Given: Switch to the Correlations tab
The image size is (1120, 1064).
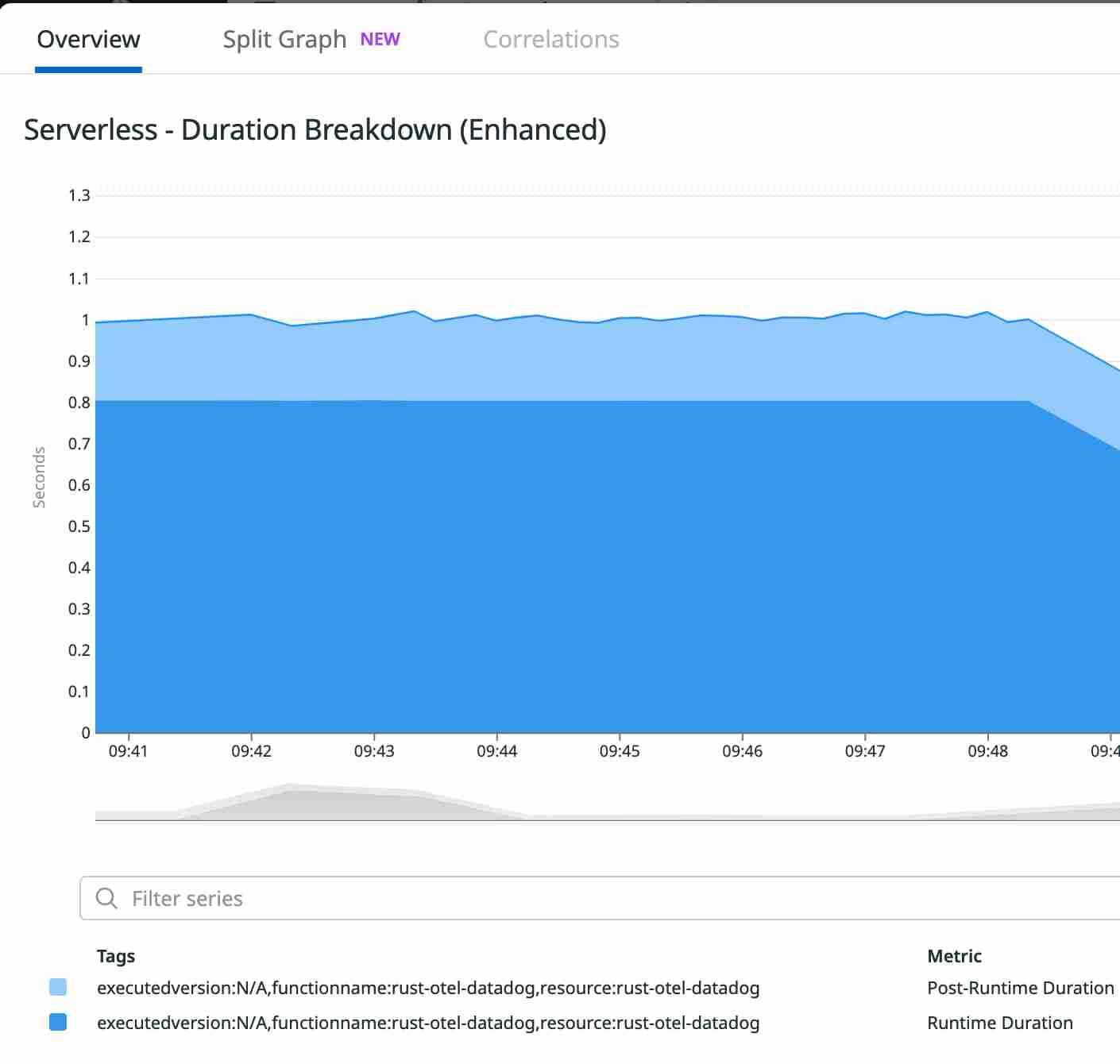Looking at the screenshot, I should point(551,39).
